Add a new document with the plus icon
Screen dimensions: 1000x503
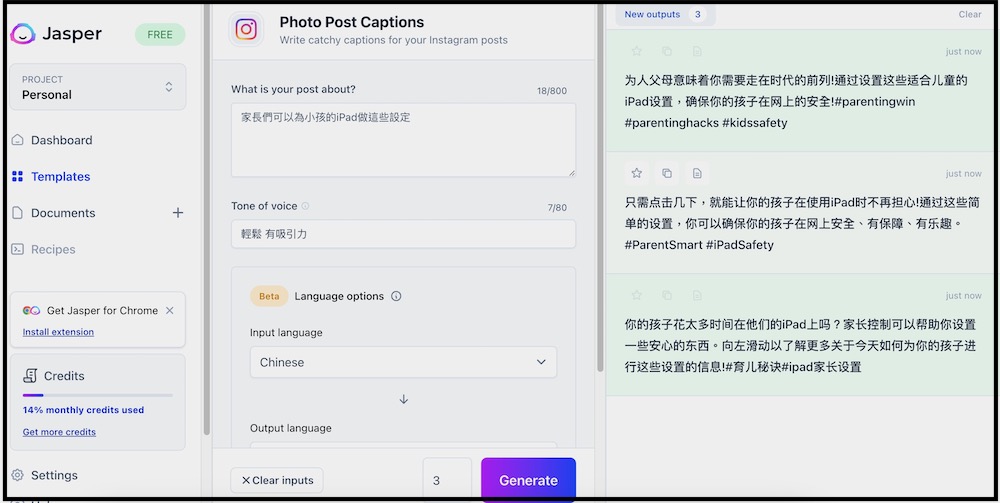coord(178,213)
